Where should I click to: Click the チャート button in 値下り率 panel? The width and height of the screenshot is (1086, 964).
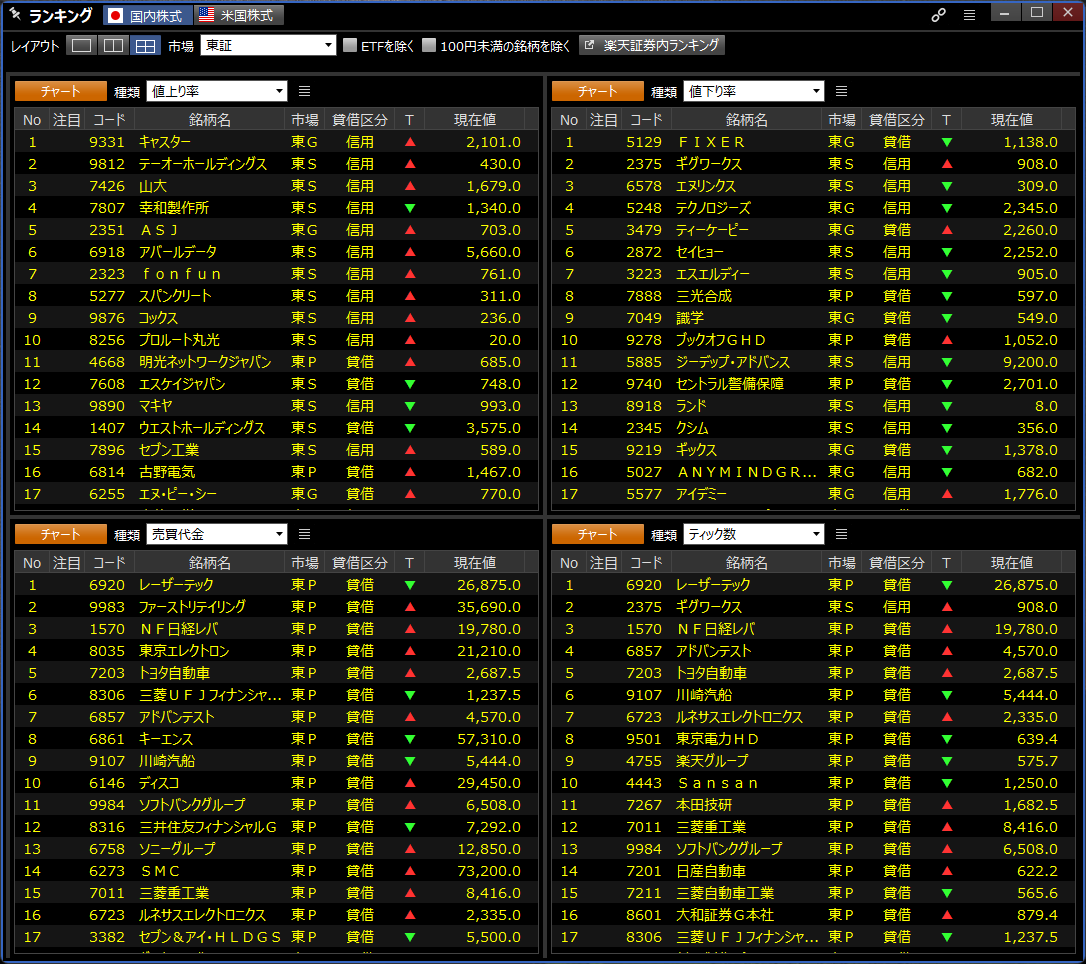[598, 91]
